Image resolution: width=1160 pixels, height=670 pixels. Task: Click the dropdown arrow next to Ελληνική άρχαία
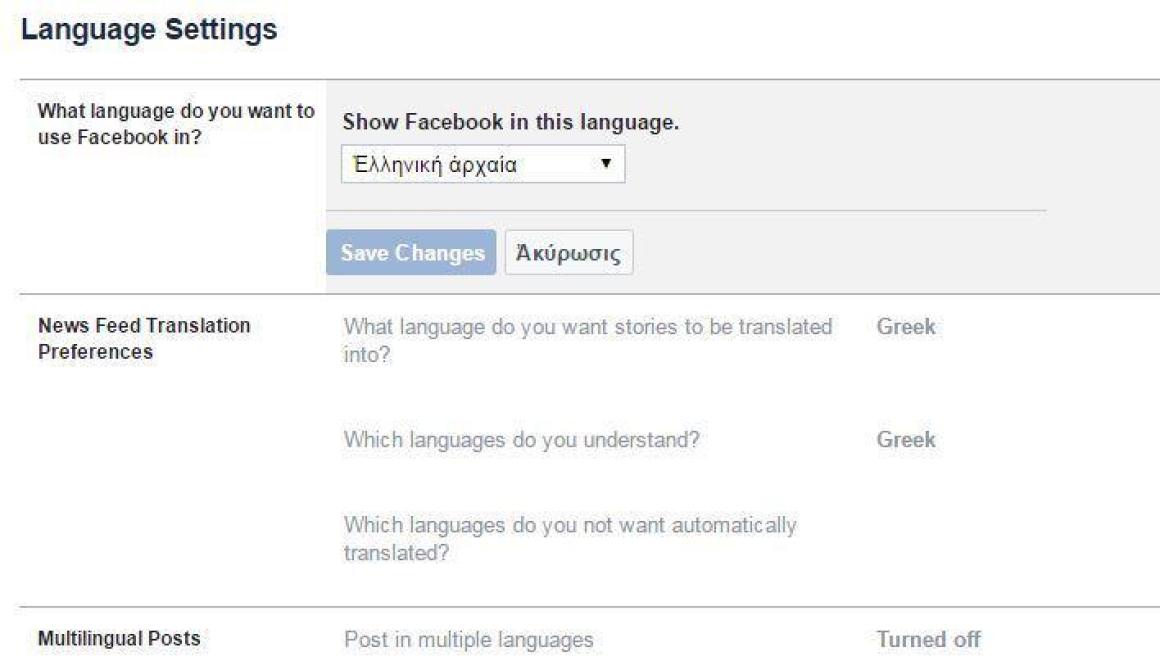606,163
